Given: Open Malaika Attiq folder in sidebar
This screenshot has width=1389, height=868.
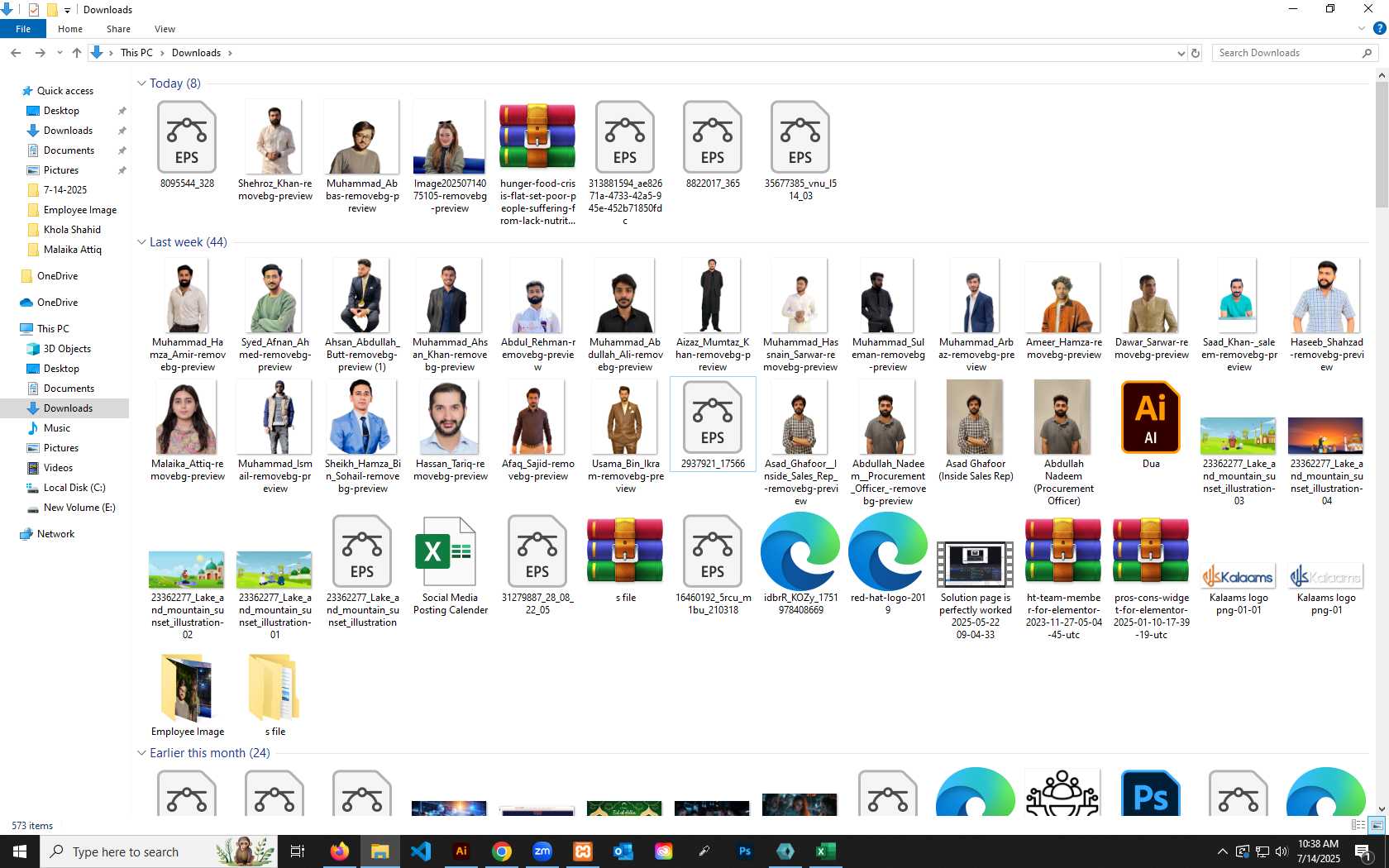Looking at the screenshot, I should click(72, 250).
